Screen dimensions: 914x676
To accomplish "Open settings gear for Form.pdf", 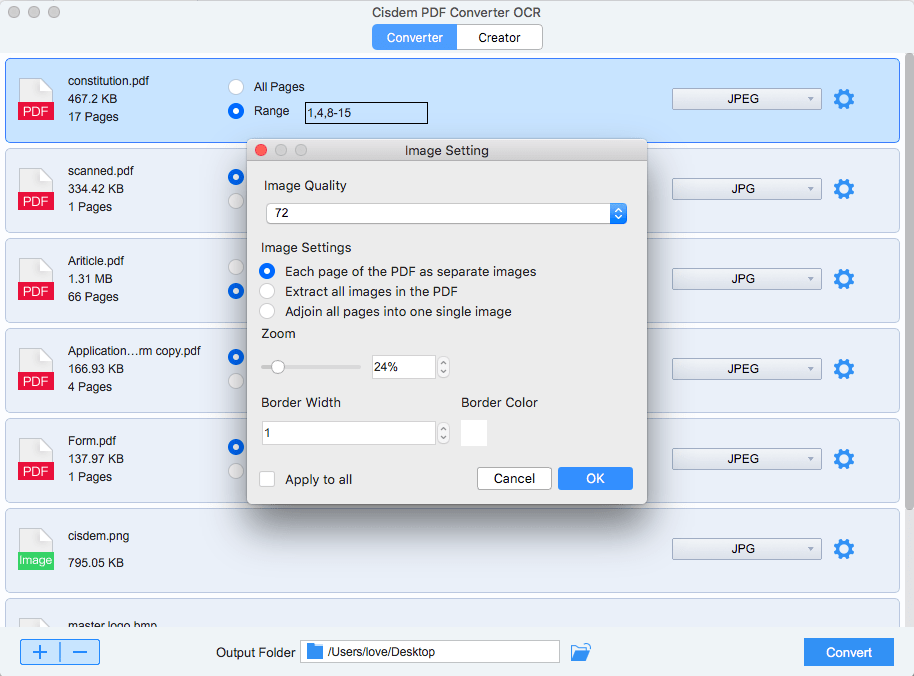I will 843,459.
